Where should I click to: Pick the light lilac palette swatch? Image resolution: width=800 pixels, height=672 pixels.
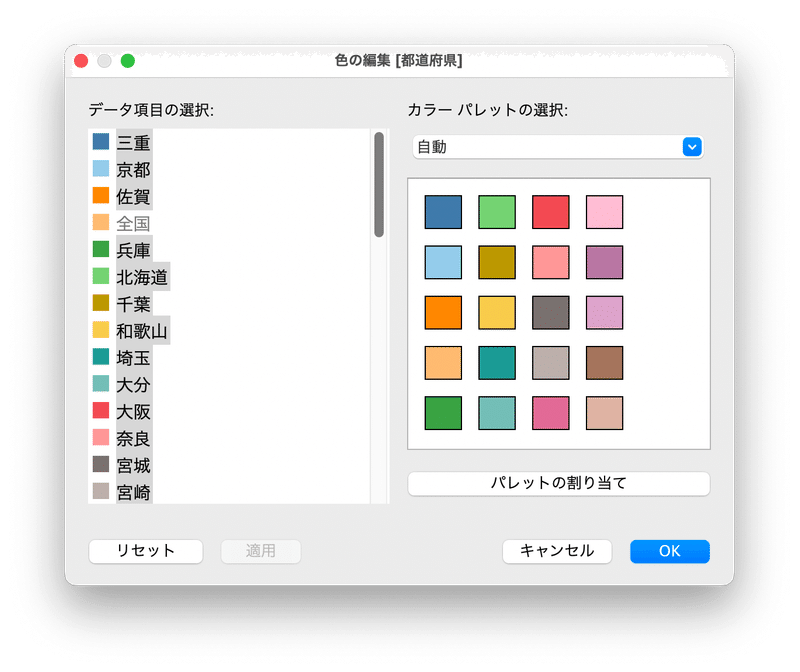tap(605, 312)
